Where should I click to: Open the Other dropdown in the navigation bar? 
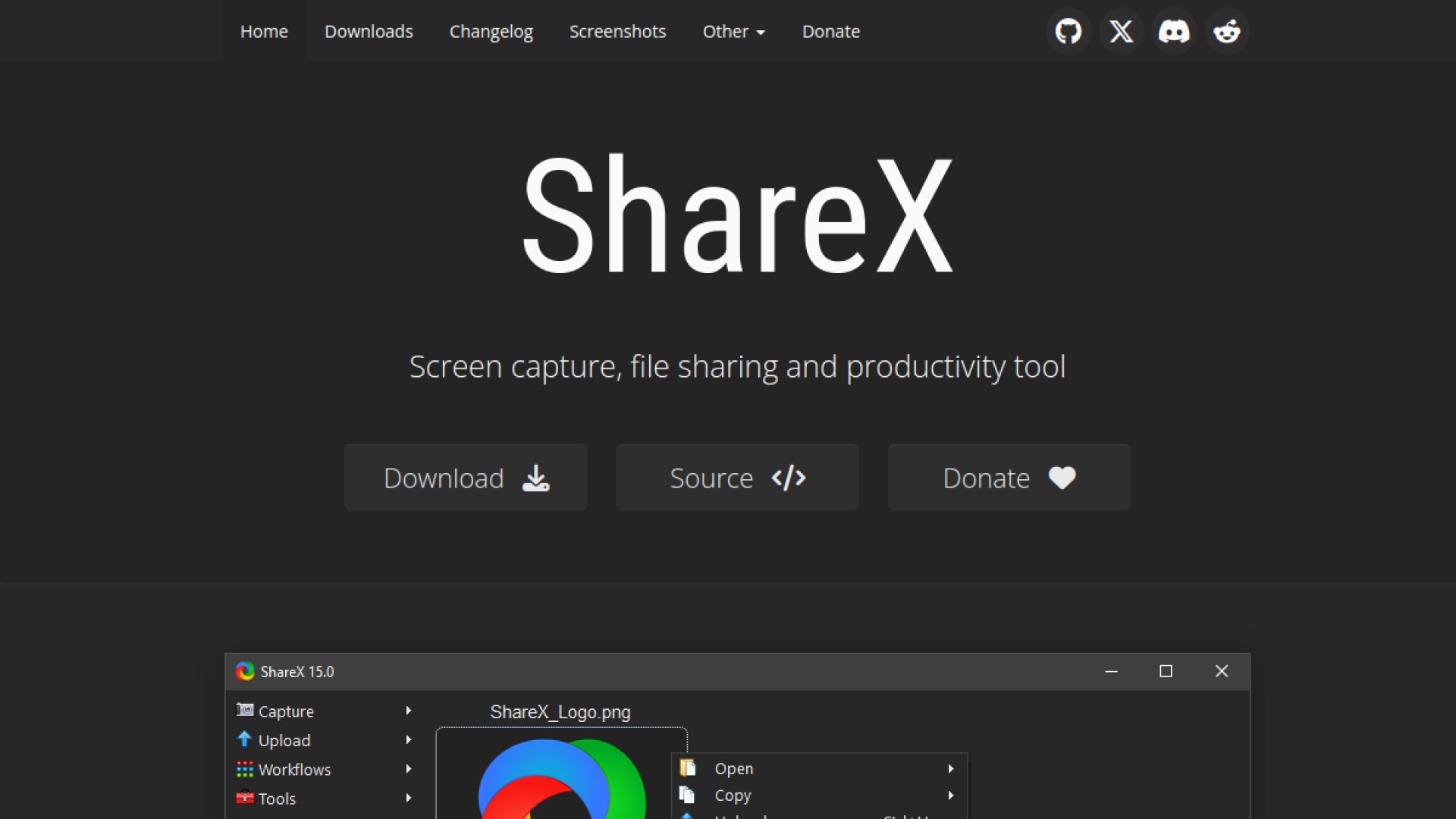(733, 31)
